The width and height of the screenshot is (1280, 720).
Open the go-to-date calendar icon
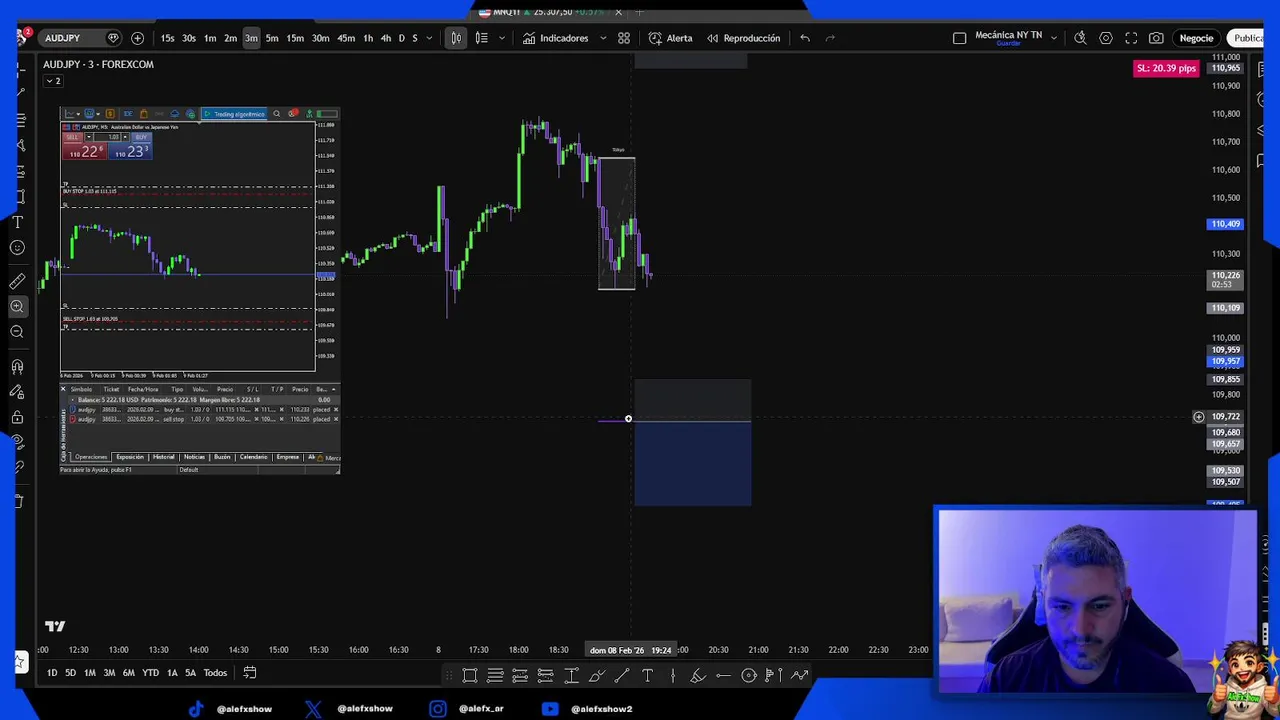tap(250, 673)
